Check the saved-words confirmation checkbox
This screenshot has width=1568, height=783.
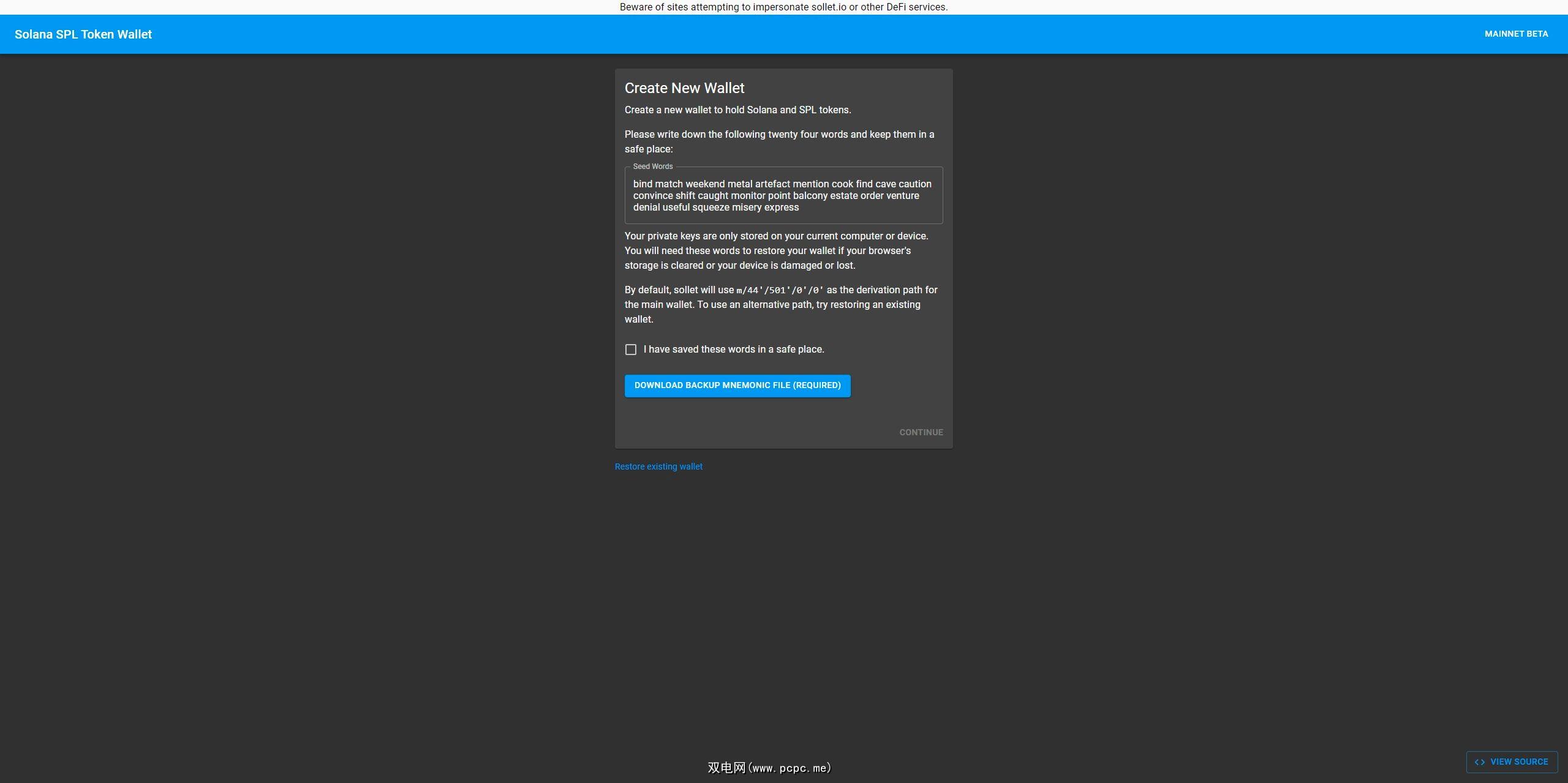[x=630, y=350]
